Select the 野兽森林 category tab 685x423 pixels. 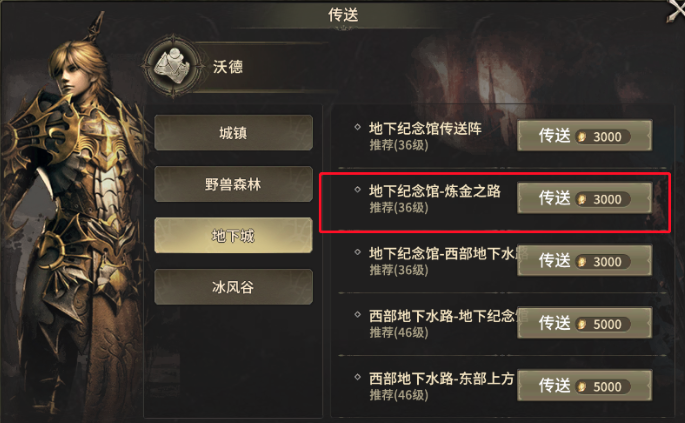click(x=233, y=184)
